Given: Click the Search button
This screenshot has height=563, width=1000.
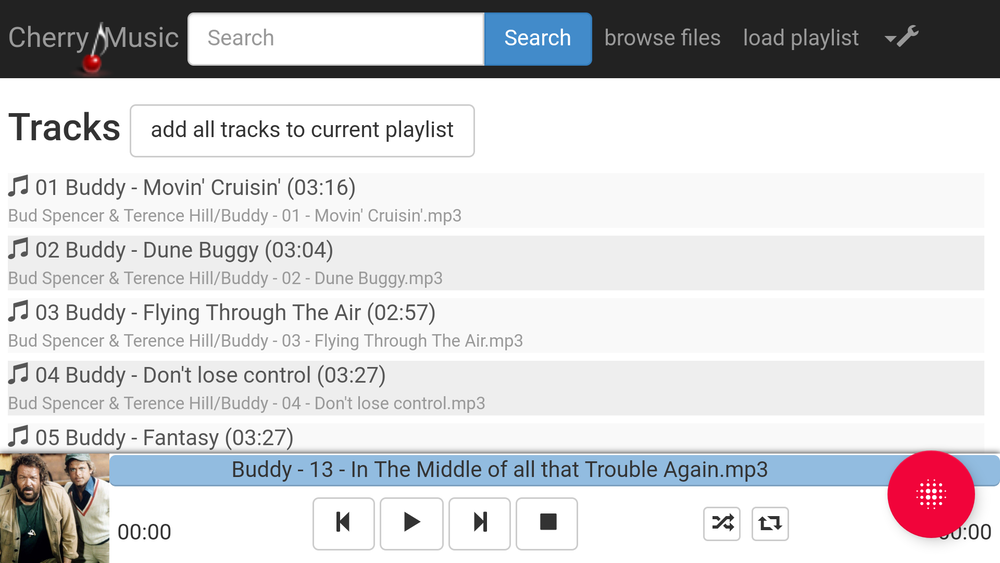Looking at the screenshot, I should click(x=537, y=39).
